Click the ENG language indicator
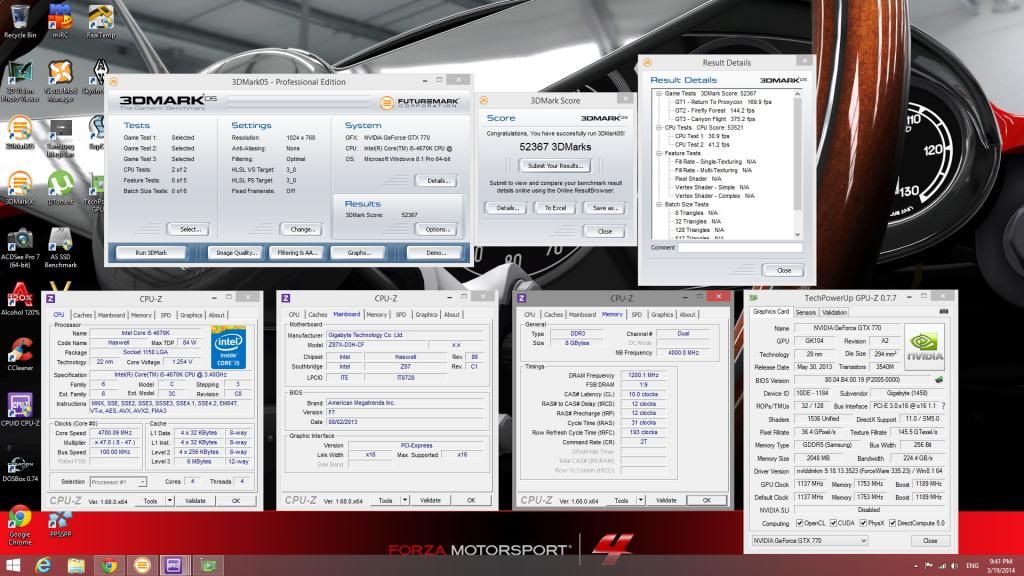This screenshot has width=1024, height=576. pyautogui.click(x=972, y=566)
